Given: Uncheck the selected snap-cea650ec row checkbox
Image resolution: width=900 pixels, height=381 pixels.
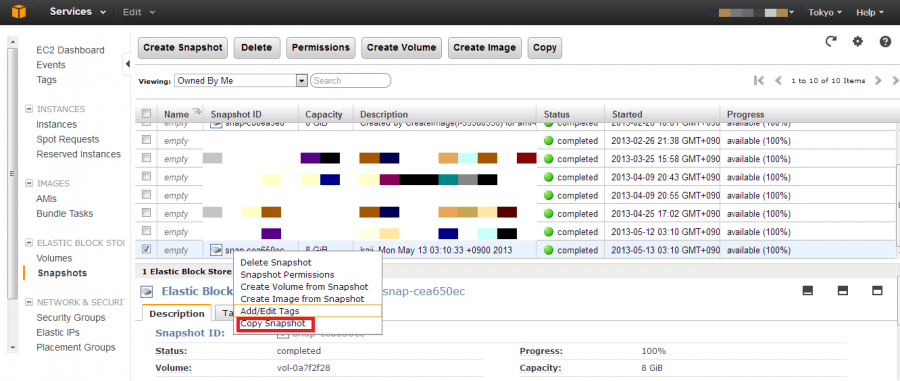Looking at the screenshot, I should [146, 249].
